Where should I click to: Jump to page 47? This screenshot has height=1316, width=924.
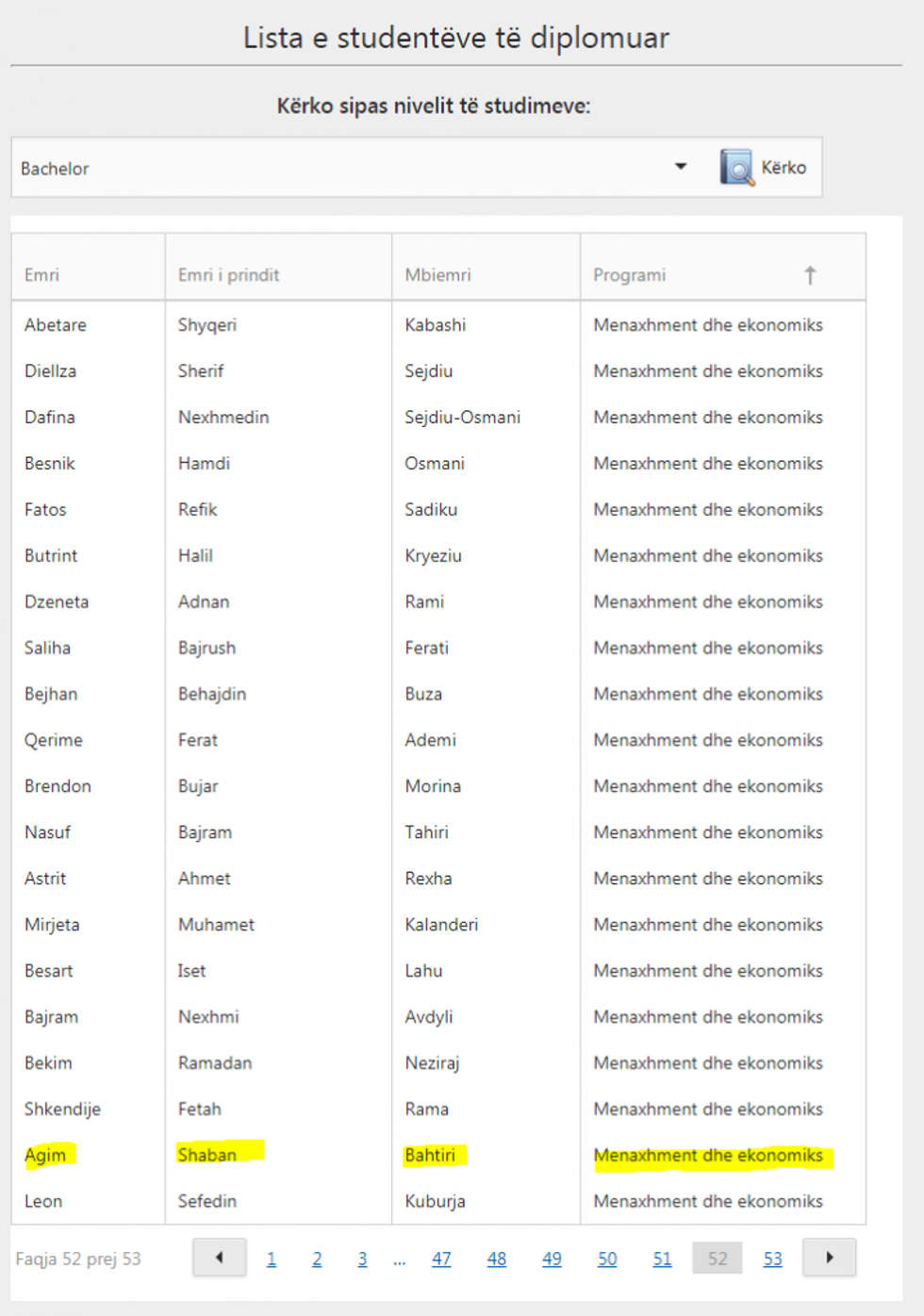(x=441, y=1259)
